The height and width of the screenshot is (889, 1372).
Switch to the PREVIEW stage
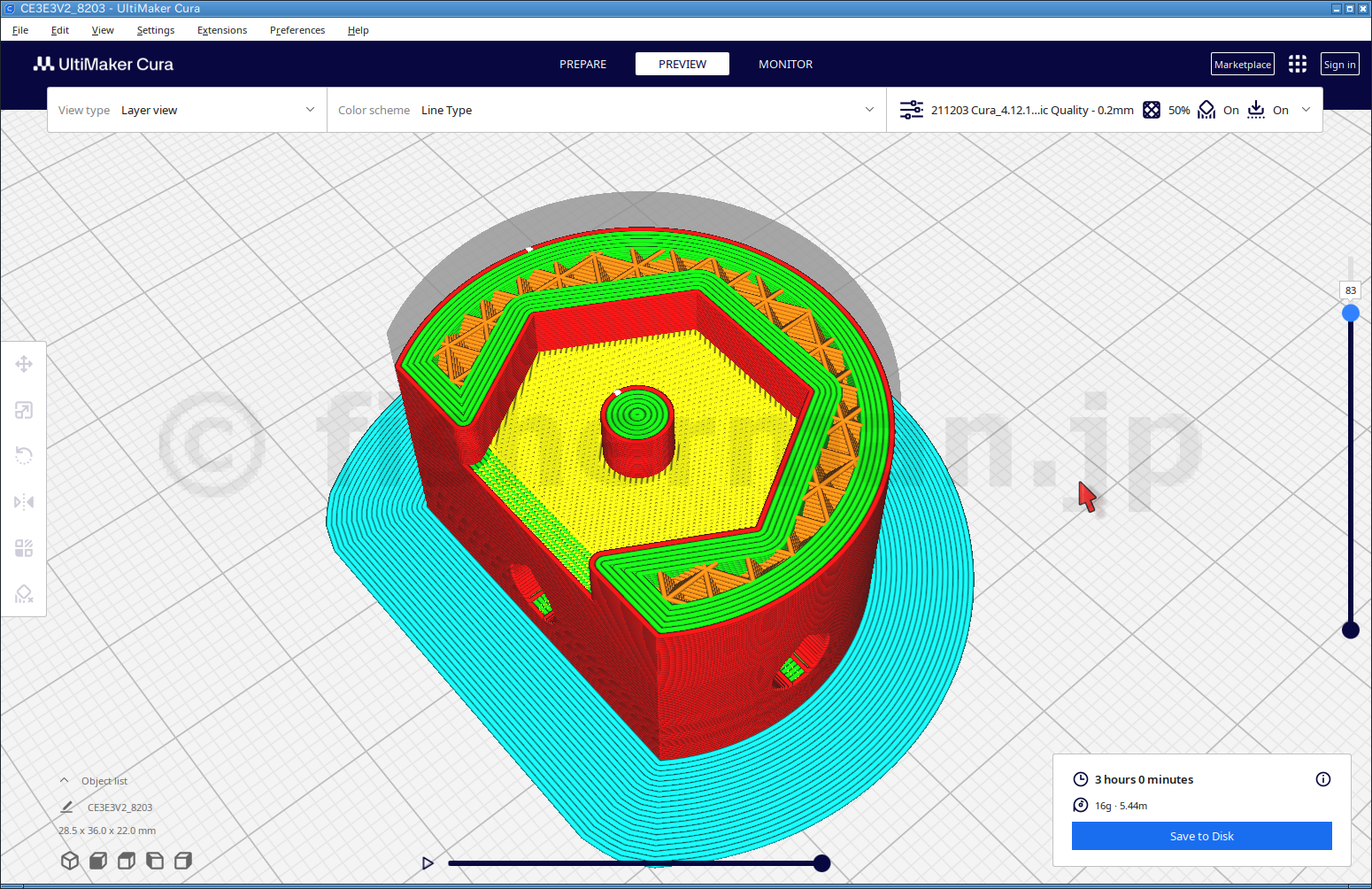click(x=682, y=64)
